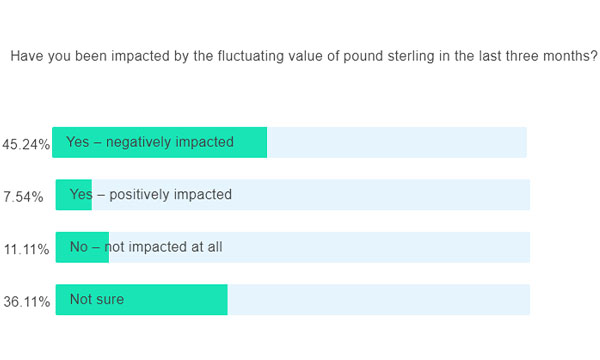Viewport: 600px width, 360px height.
Task: Click the word 'No' in the not impacted row
Action: pyautogui.click(x=79, y=247)
